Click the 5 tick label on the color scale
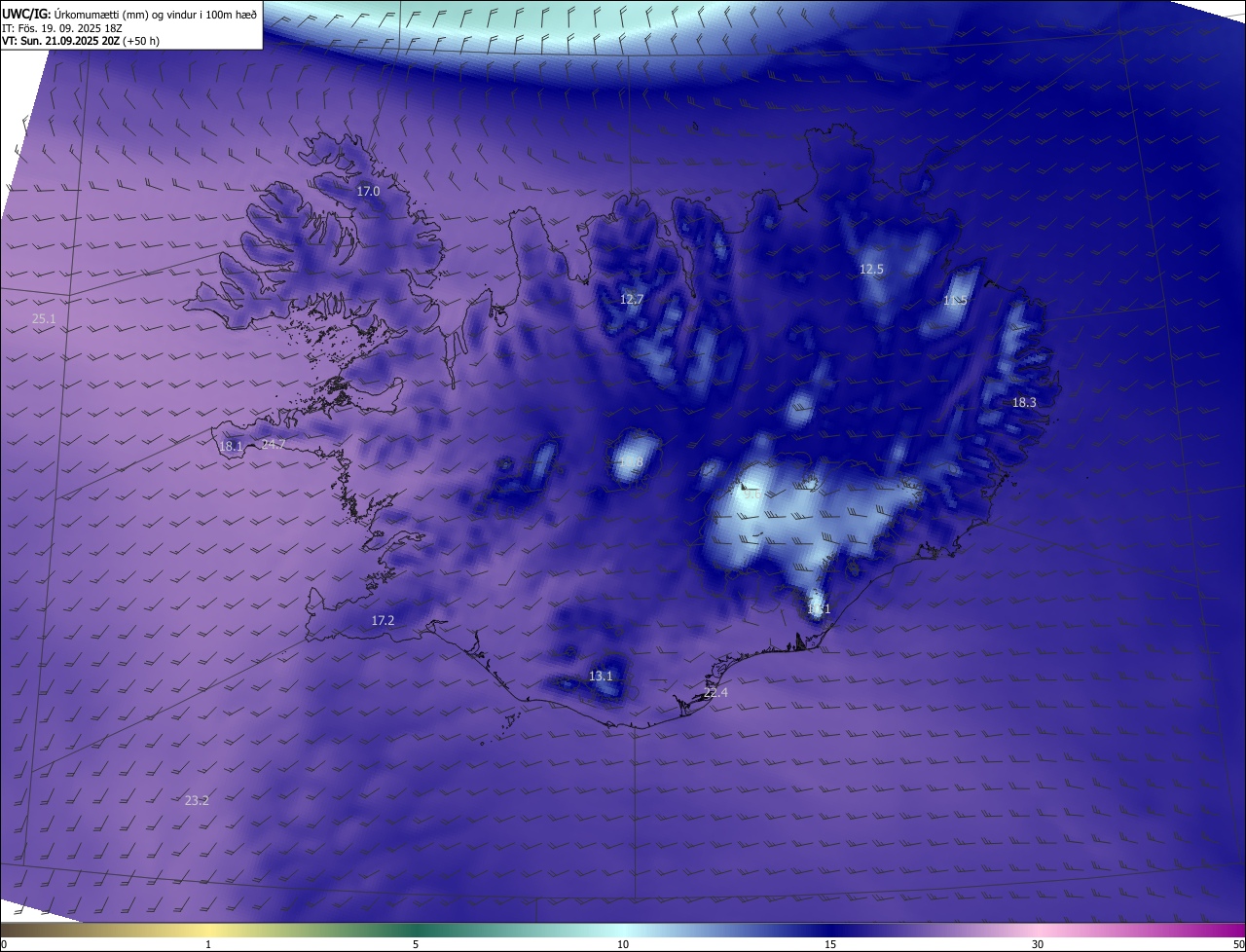Image resolution: width=1246 pixels, height=952 pixels. tap(416, 944)
